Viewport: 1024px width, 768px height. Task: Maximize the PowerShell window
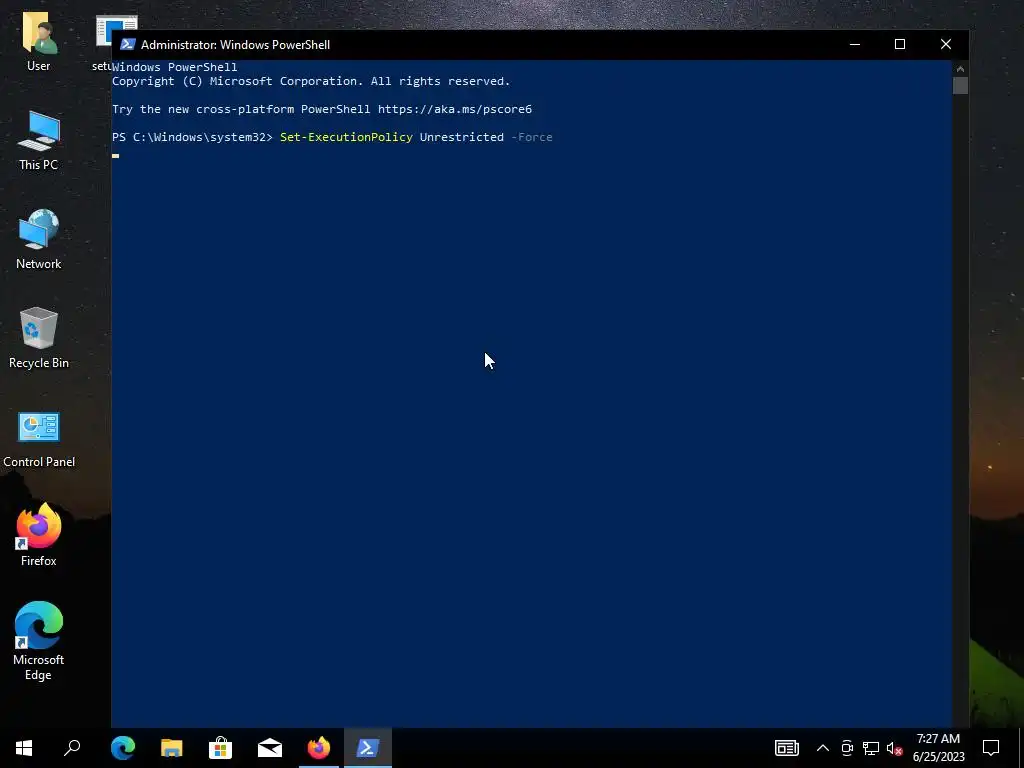pos(900,44)
